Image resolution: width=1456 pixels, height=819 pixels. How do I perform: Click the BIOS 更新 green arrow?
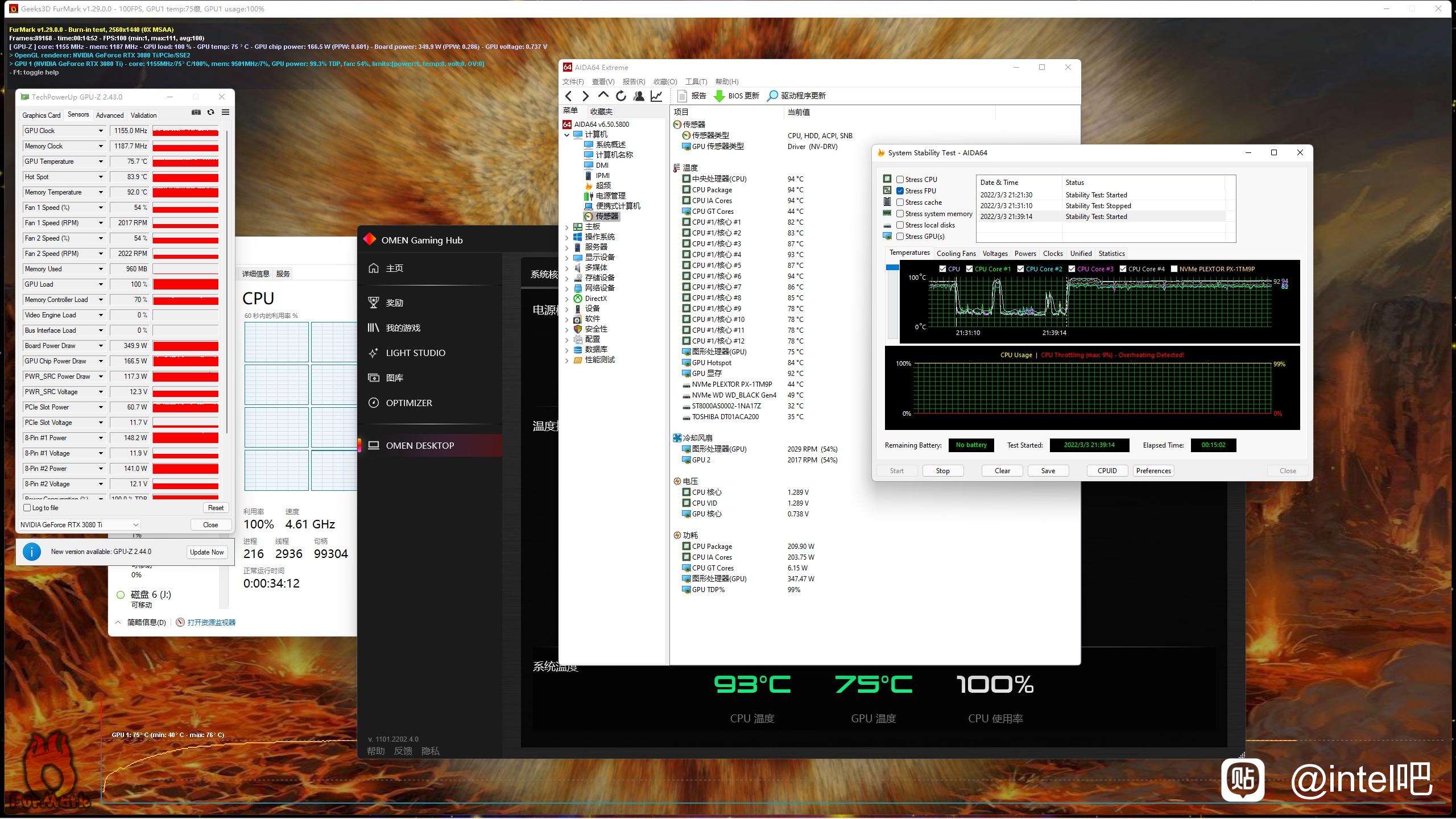tap(719, 96)
